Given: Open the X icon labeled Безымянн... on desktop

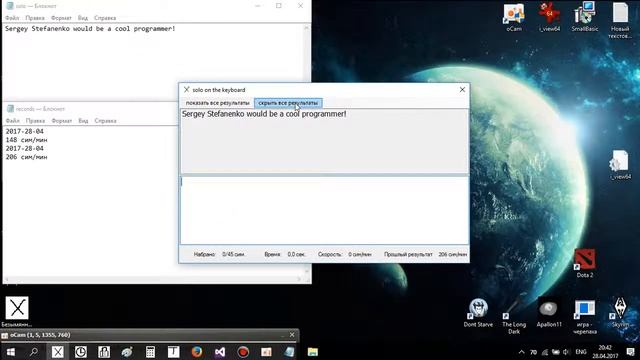Looking at the screenshot, I should click(17, 311).
